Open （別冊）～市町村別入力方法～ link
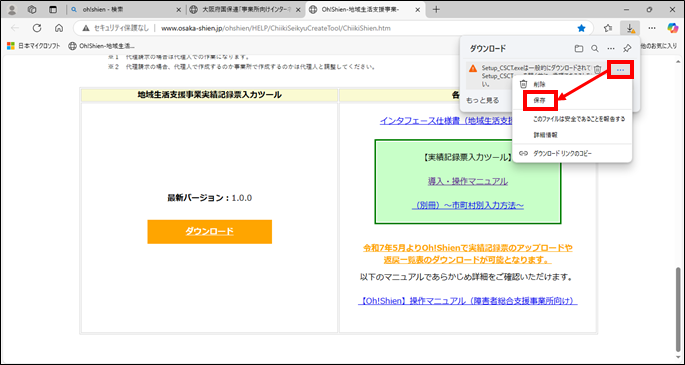685x365 pixels. click(x=468, y=205)
